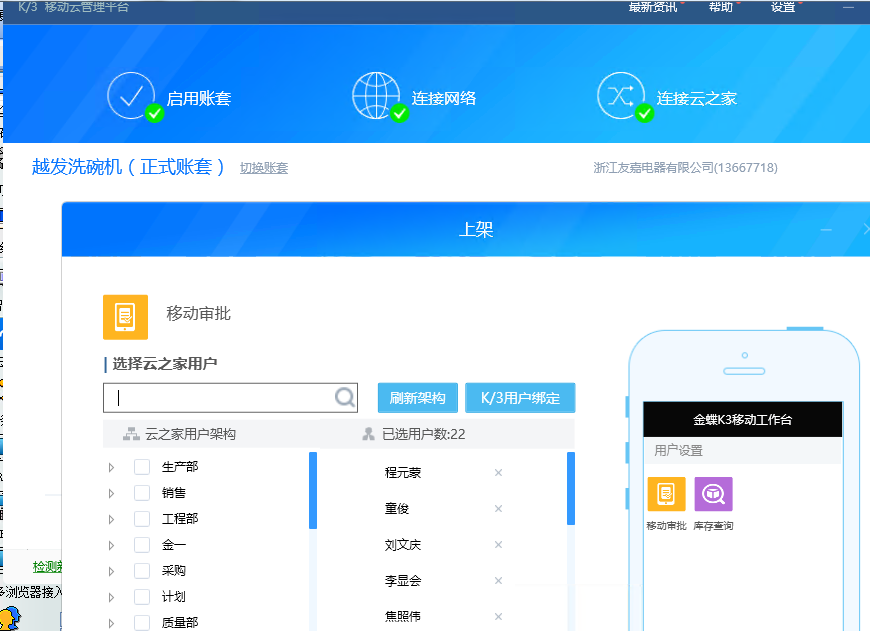Remove 李显会 from selected users

point(498,580)
